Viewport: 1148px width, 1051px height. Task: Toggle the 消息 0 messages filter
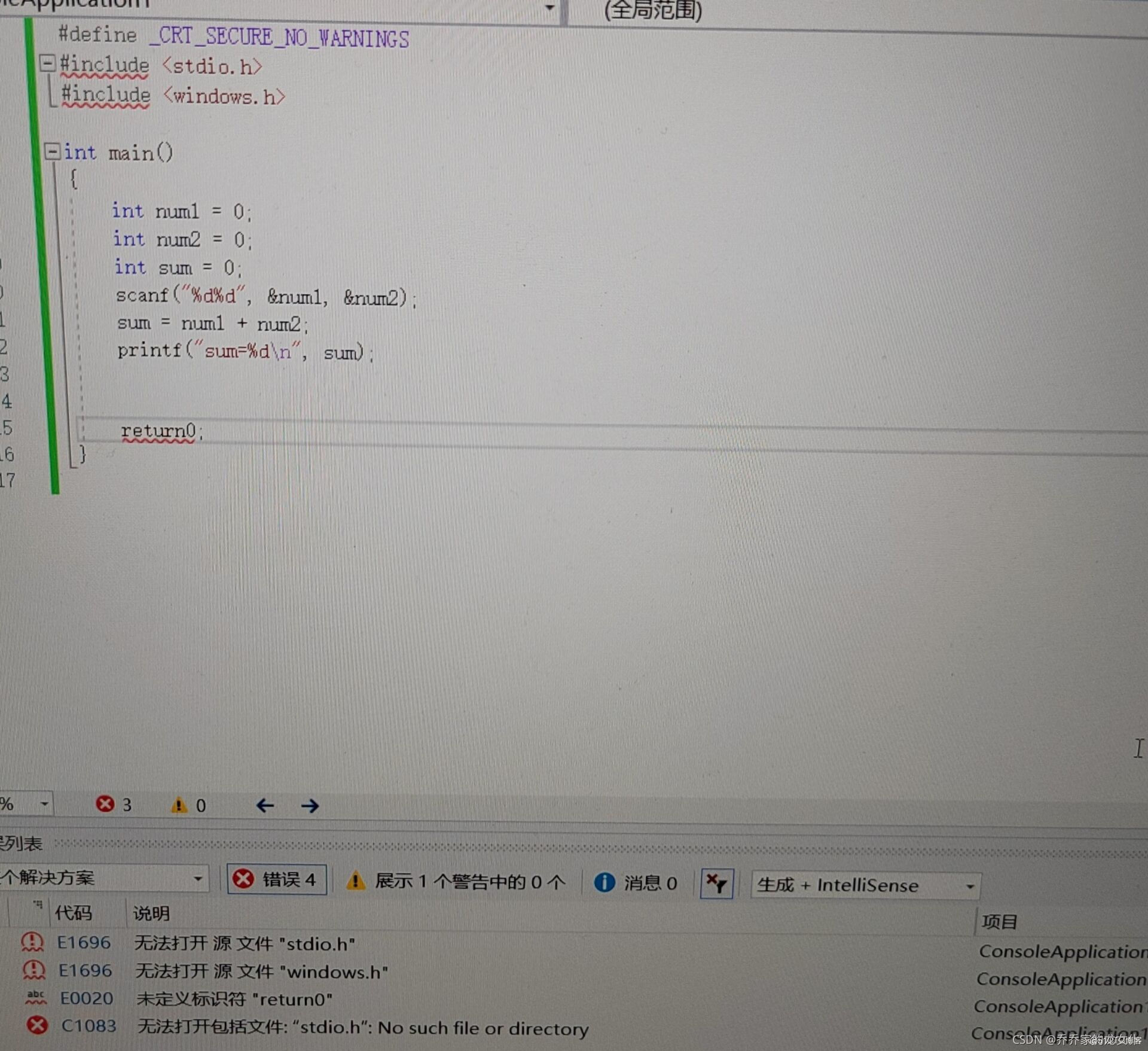[636, 882]
